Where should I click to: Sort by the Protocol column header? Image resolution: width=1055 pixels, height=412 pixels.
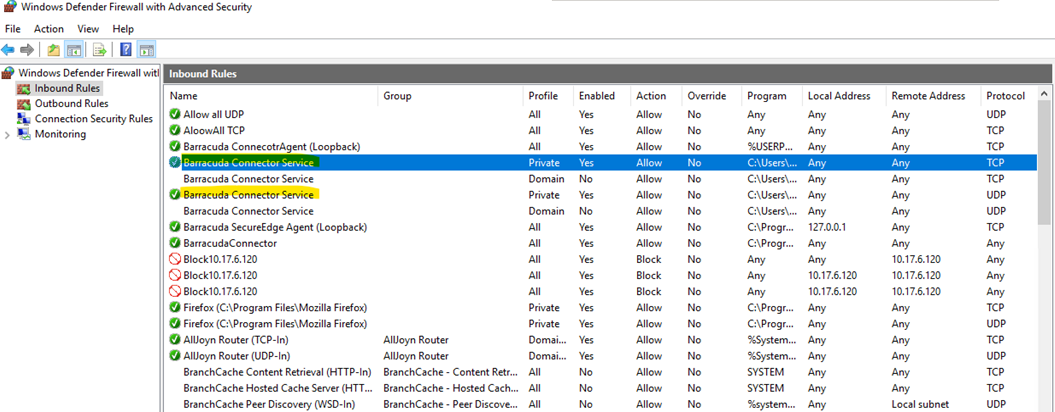point(1009,96)
